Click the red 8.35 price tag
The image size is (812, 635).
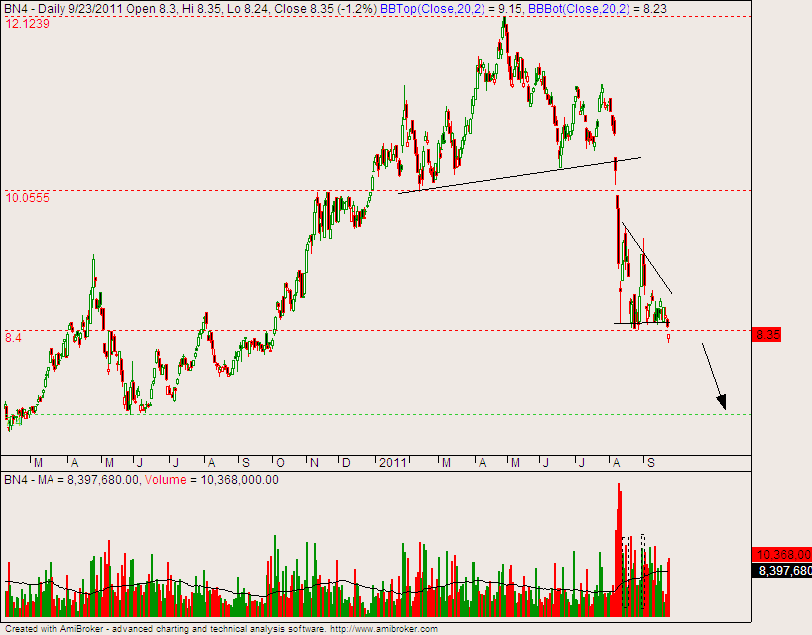(766, 334)
